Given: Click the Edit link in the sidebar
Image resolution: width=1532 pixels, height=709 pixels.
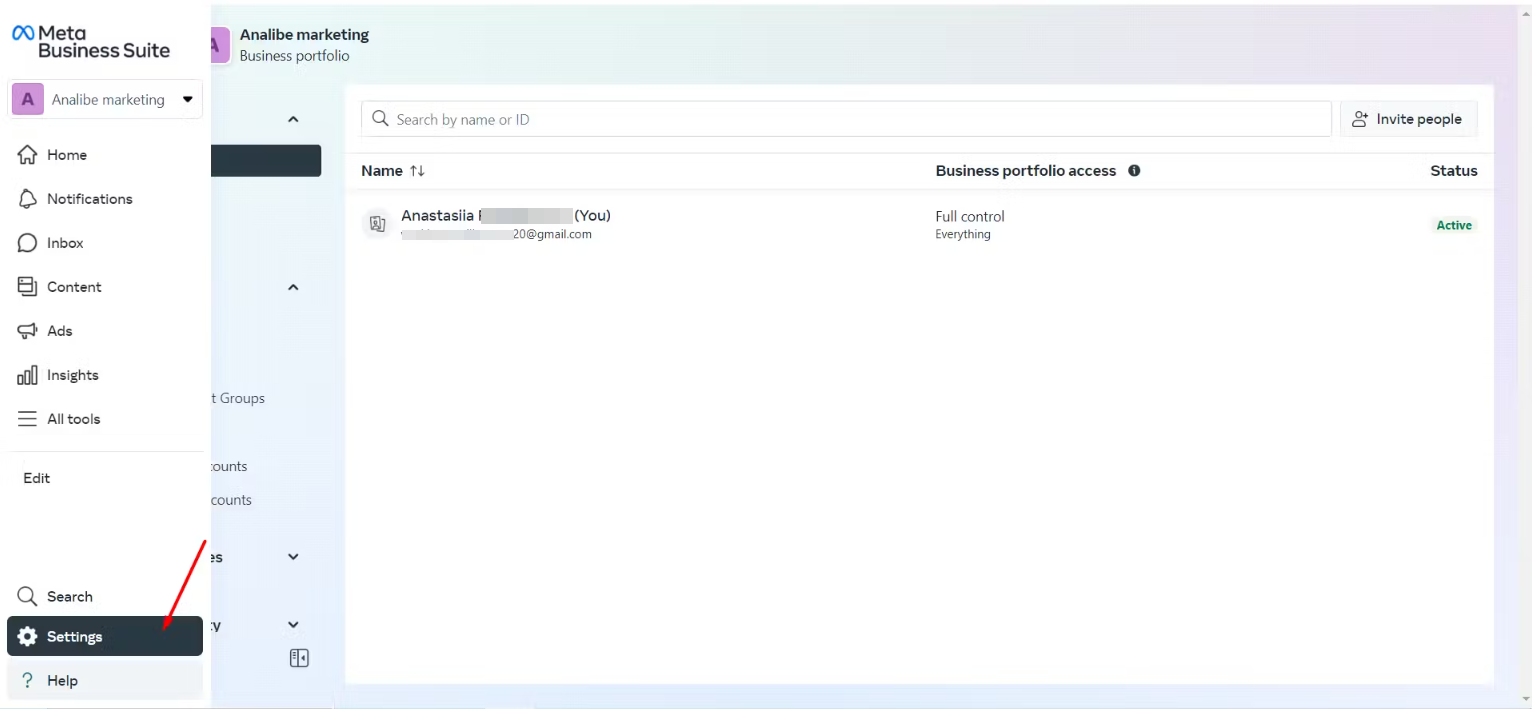Looking at the screenshot, I should (x=37, y=478).
